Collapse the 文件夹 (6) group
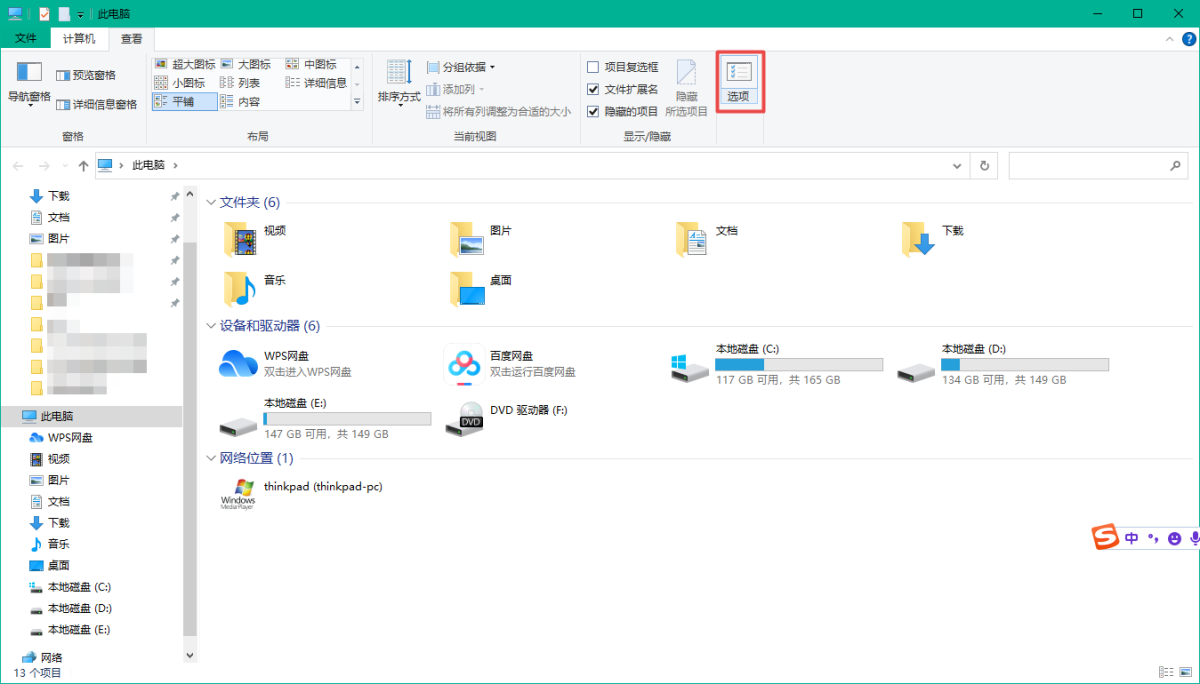1200x684 pixels. click(211, 202)
